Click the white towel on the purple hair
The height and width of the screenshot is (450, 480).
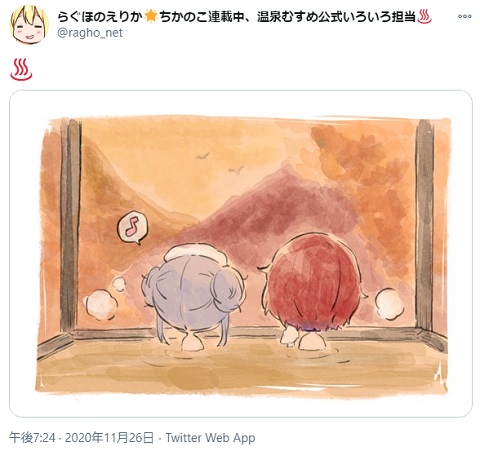pyautogui.click(x=196, y=253)
